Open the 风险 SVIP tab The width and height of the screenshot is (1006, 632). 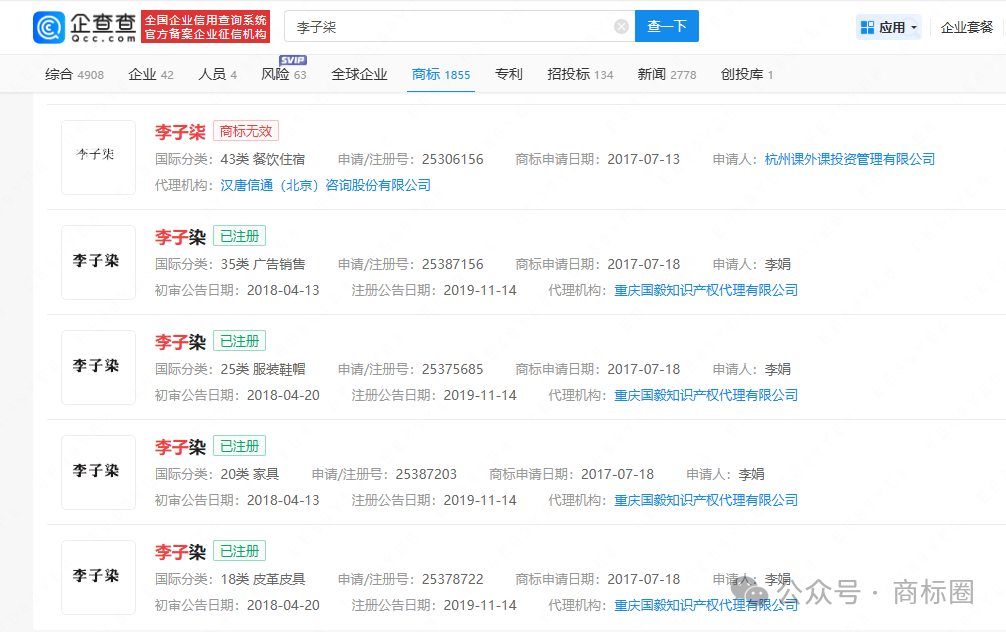283,75
